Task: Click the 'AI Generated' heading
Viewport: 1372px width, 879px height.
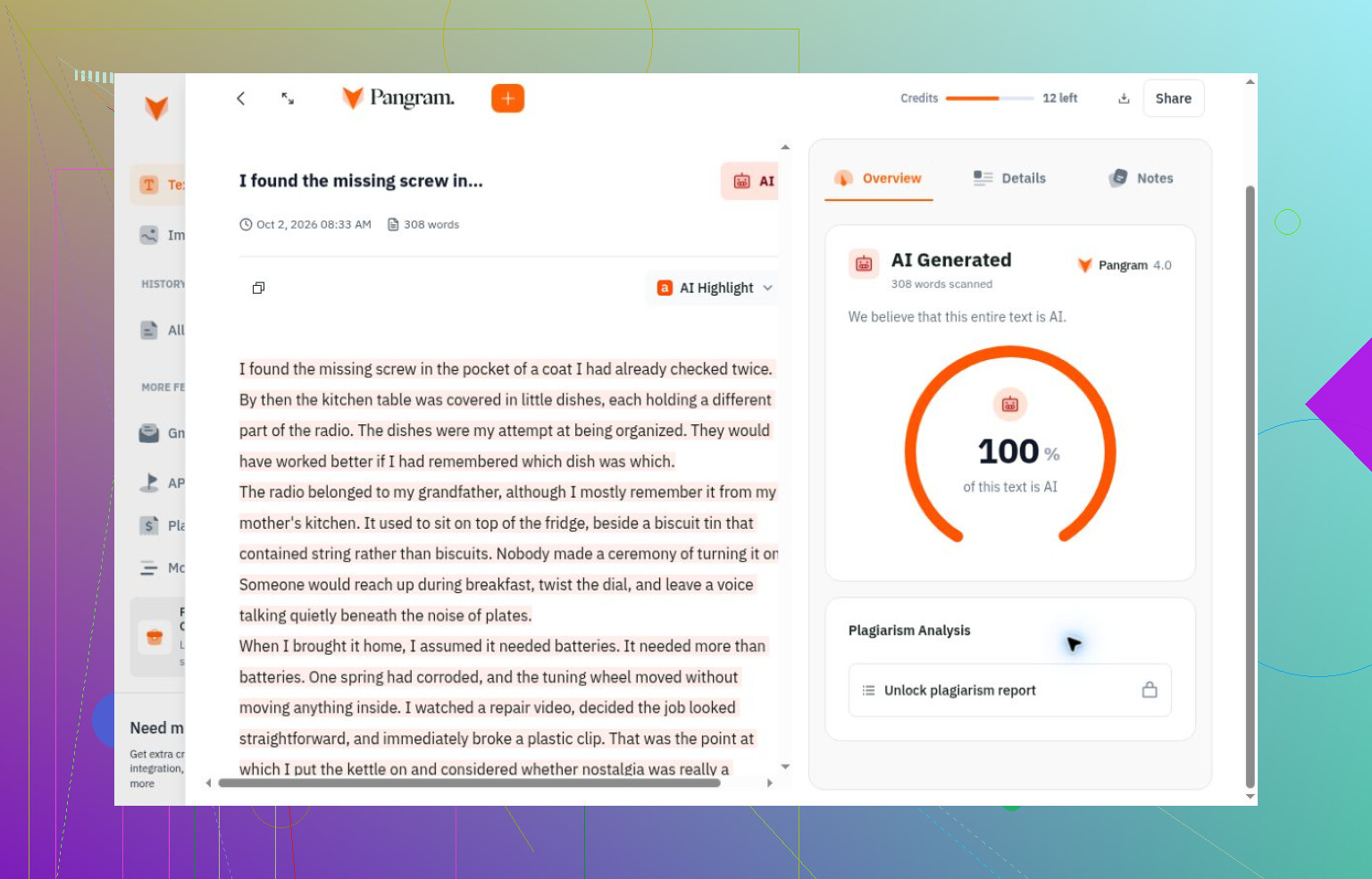Action: [951, 260]
